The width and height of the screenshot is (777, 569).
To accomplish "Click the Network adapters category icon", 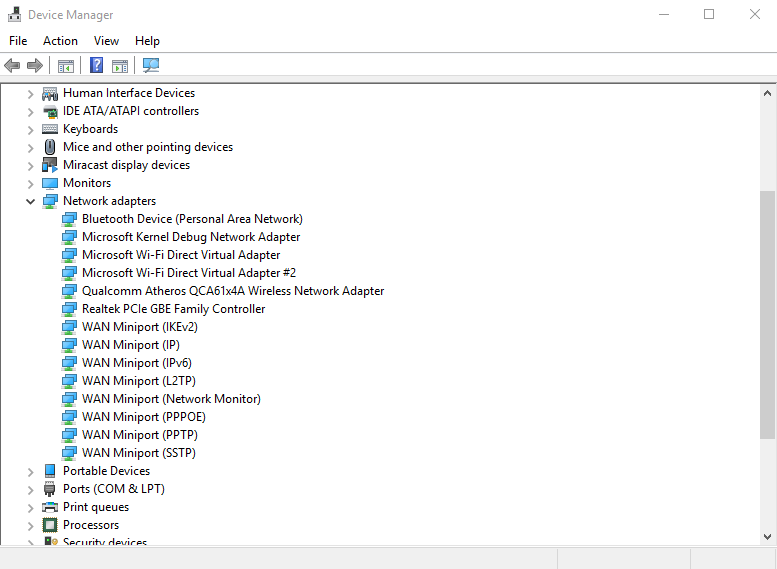I will (50, 201).
